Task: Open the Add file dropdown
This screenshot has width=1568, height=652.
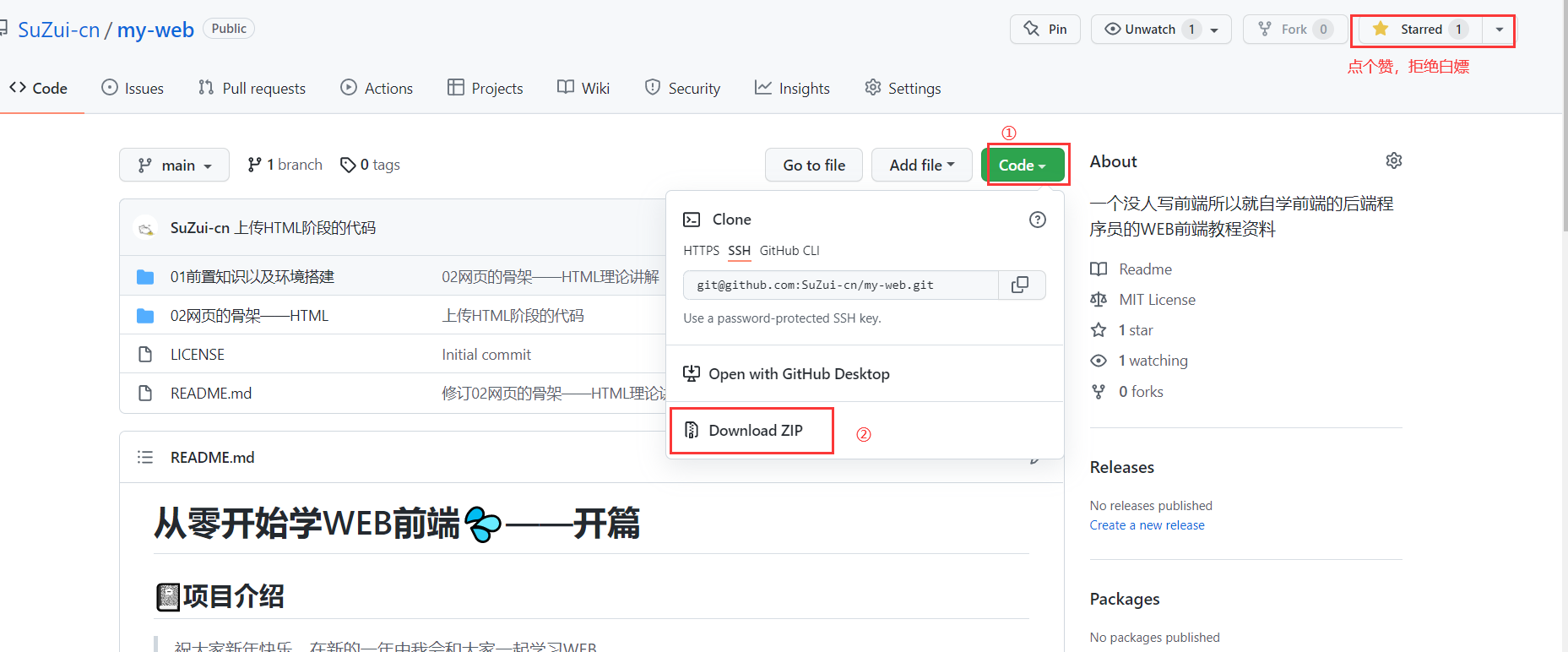Action: tap(922, 165)
